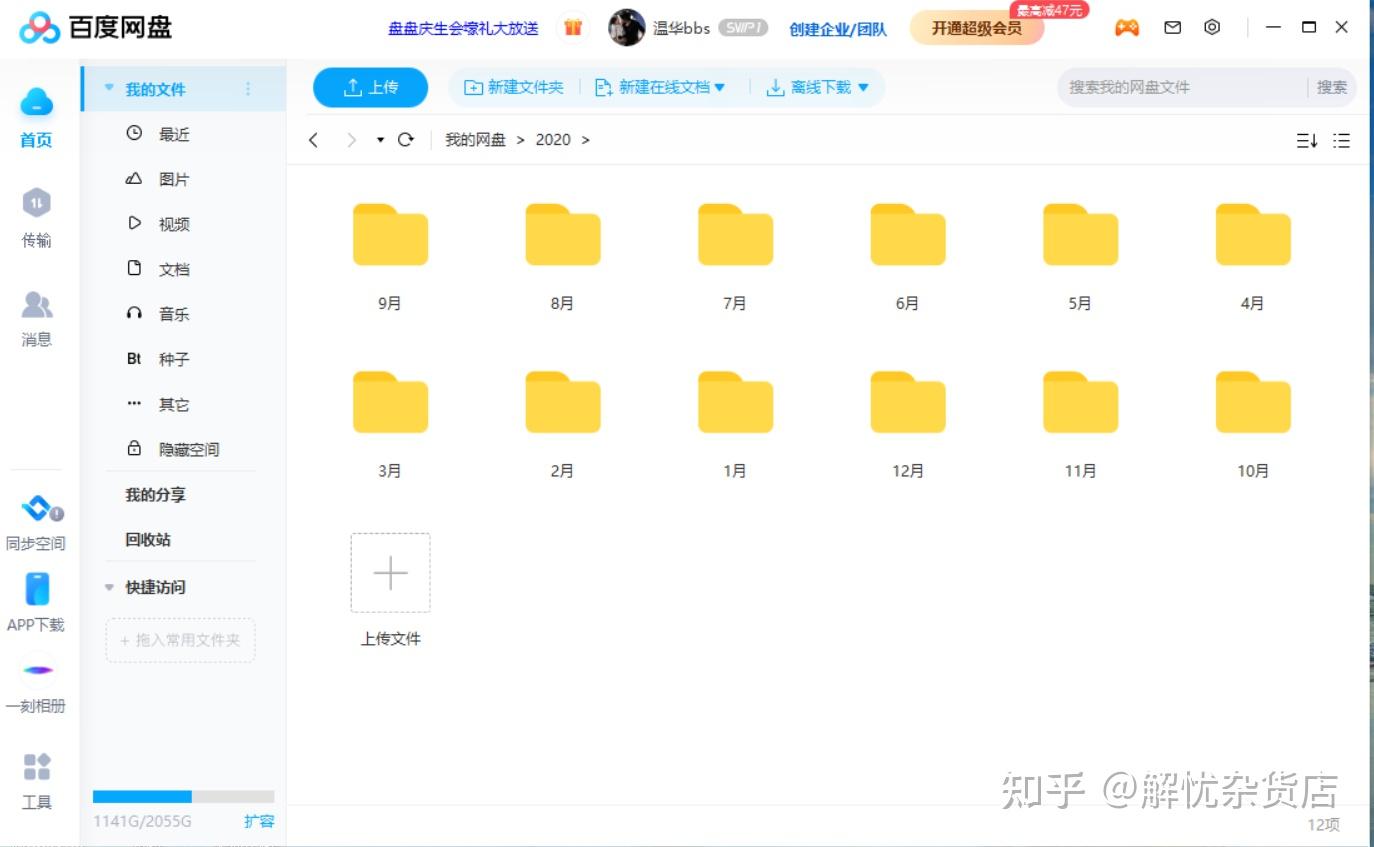Open the navigation history dropdown arrow
The image size is (1374, 847).
click(380, 140)
